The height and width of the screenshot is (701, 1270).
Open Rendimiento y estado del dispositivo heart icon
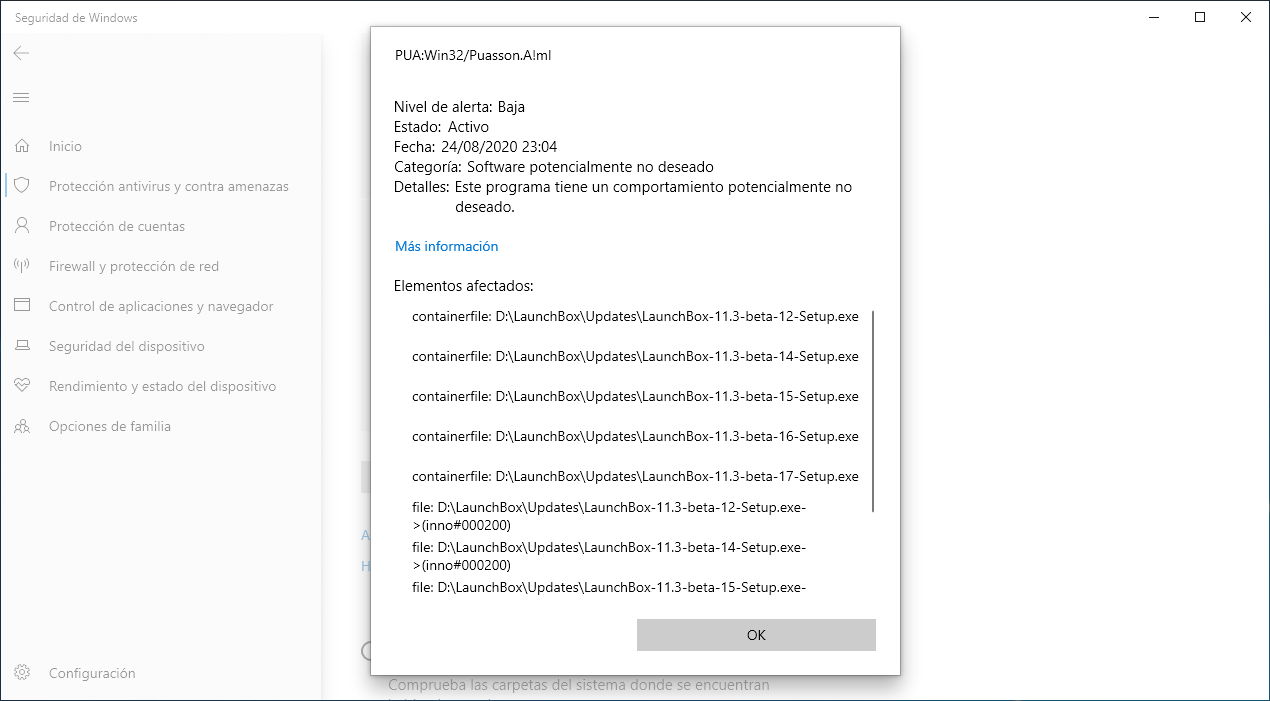click(22, 386)
